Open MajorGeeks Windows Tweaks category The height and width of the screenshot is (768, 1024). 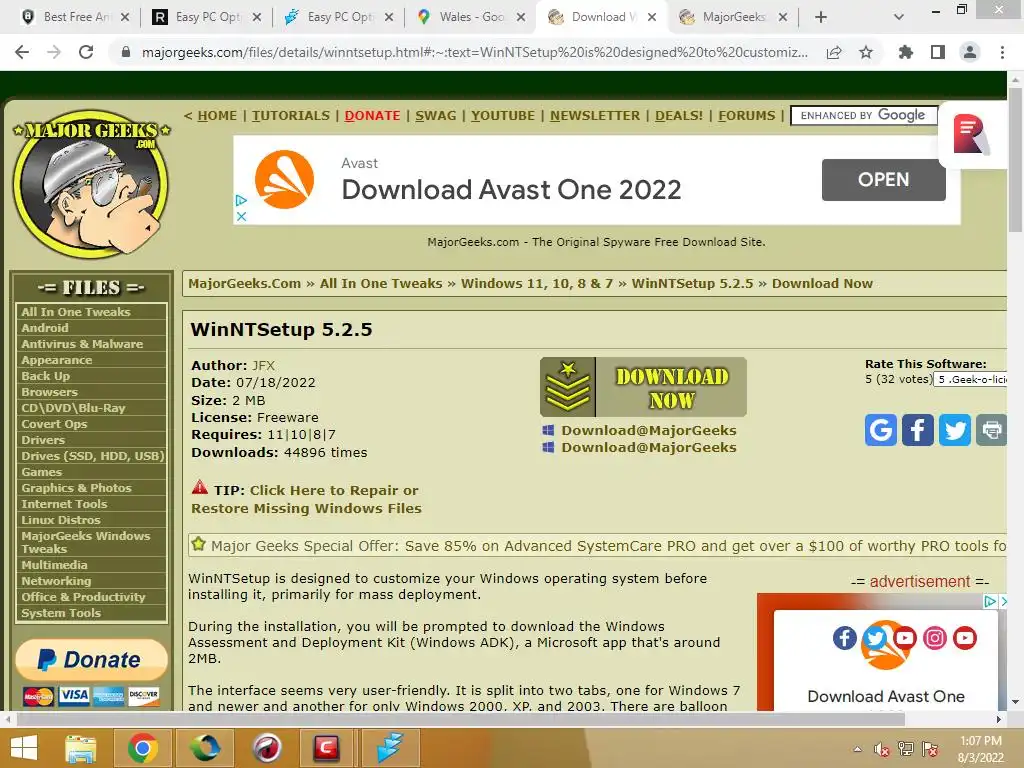click(86, 542)
